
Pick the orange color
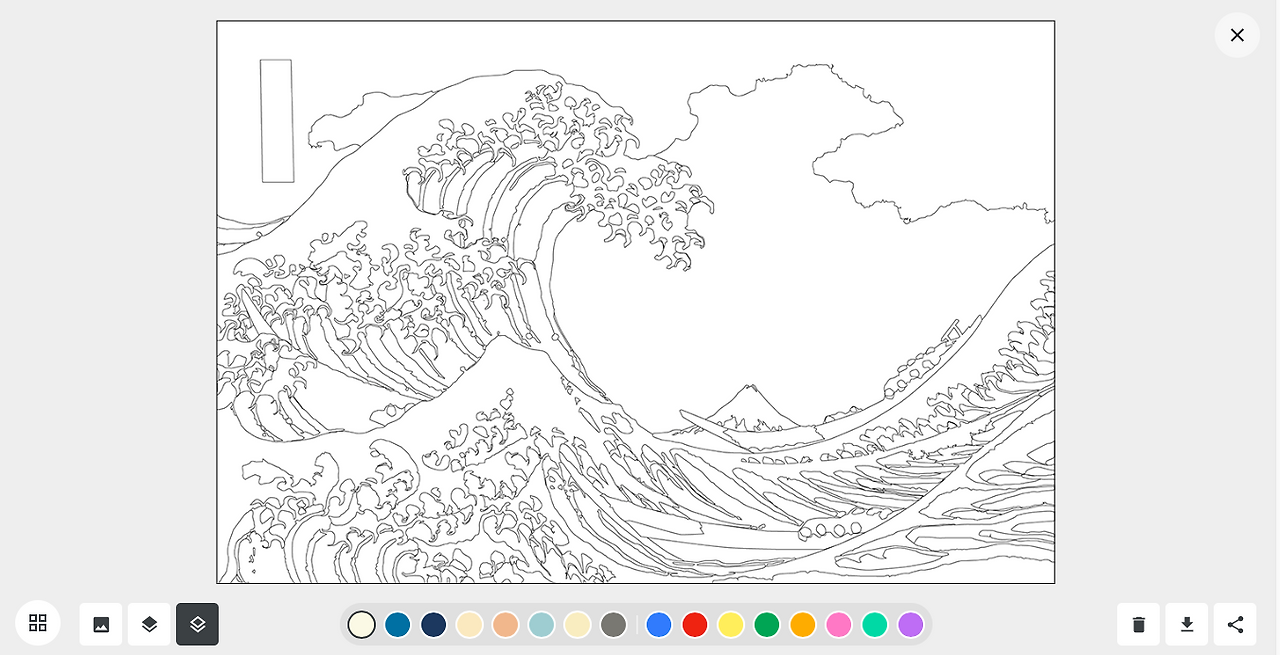tap(803, 624)
